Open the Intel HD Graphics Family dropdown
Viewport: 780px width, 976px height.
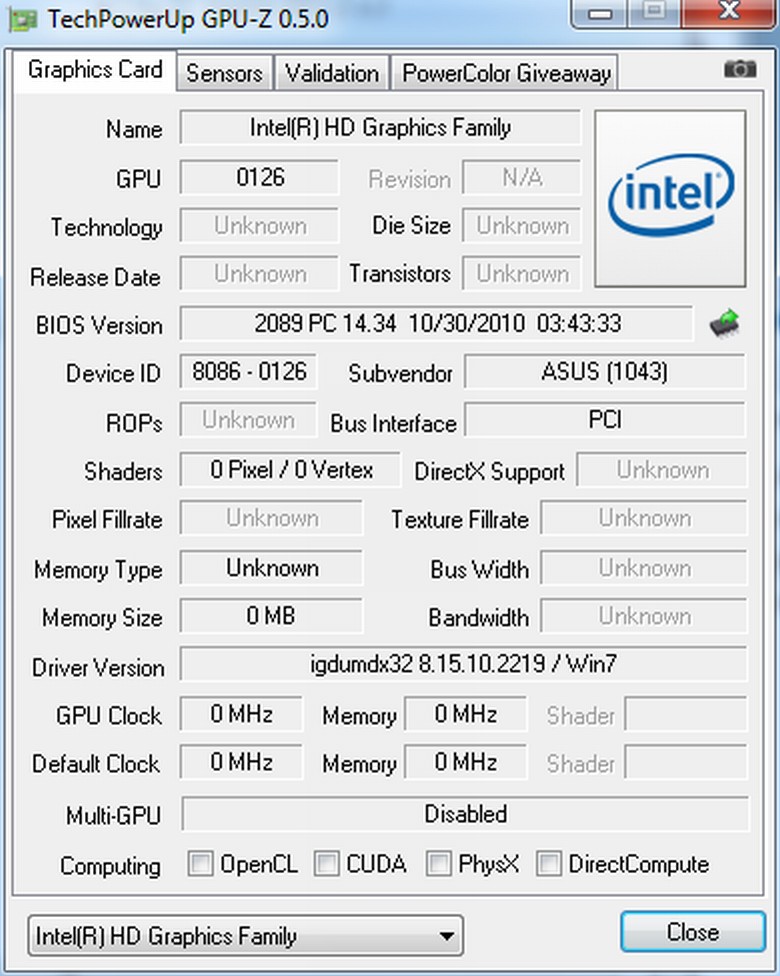(x=245, y=936)
